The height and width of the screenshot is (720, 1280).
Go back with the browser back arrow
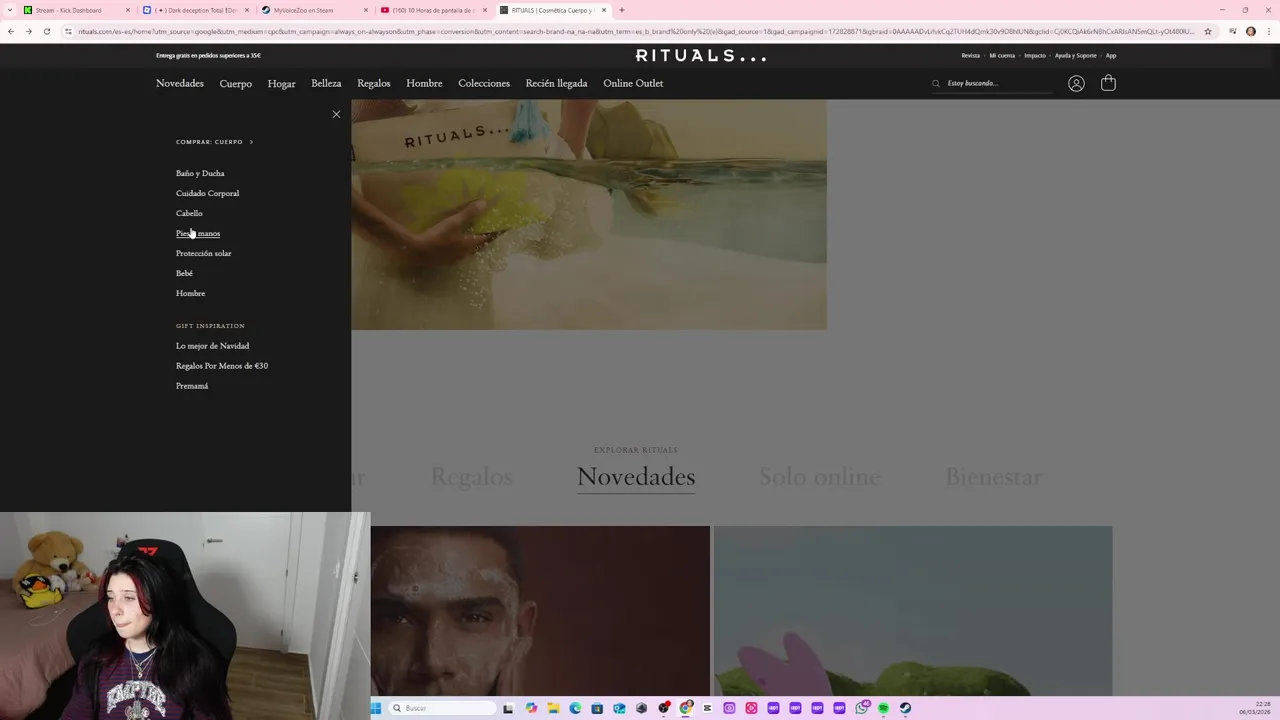(x=11, y=31)
